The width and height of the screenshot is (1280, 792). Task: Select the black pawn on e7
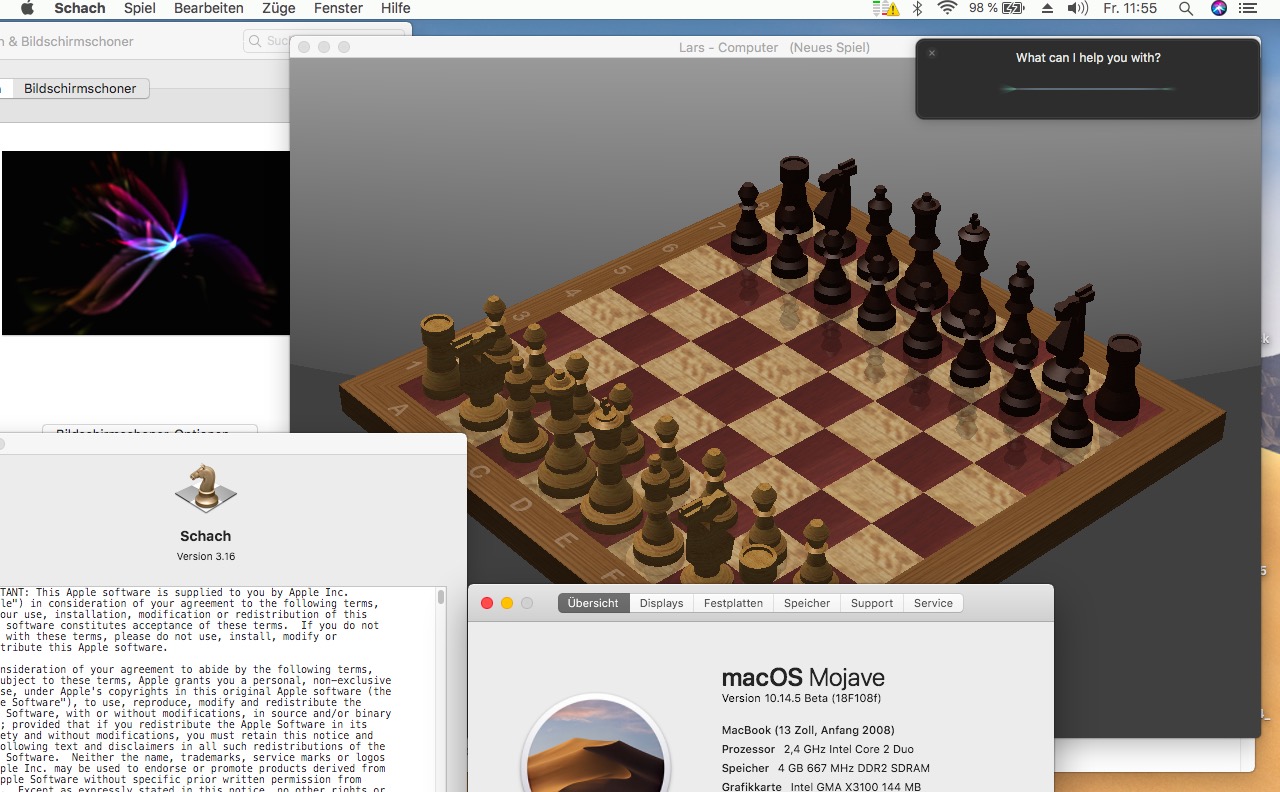923,320
